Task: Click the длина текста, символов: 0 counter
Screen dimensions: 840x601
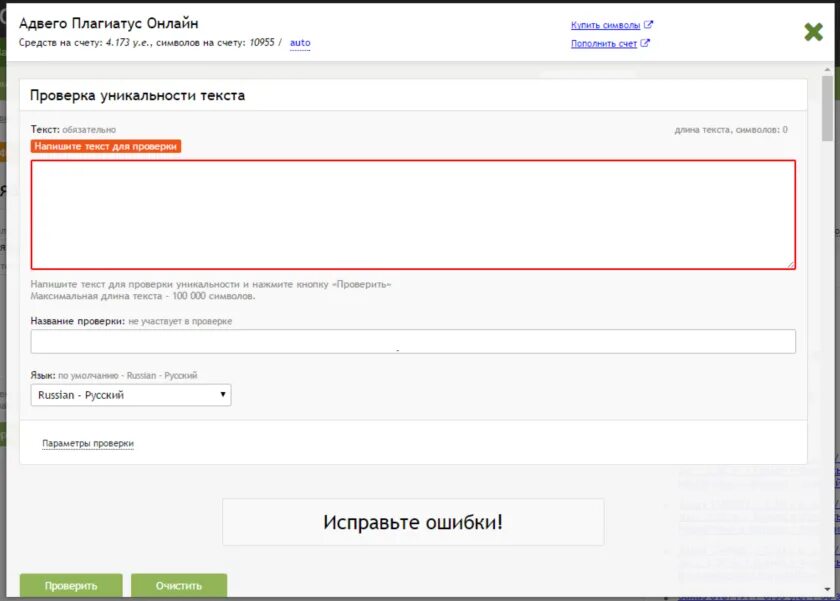Action: click(731, 130)
